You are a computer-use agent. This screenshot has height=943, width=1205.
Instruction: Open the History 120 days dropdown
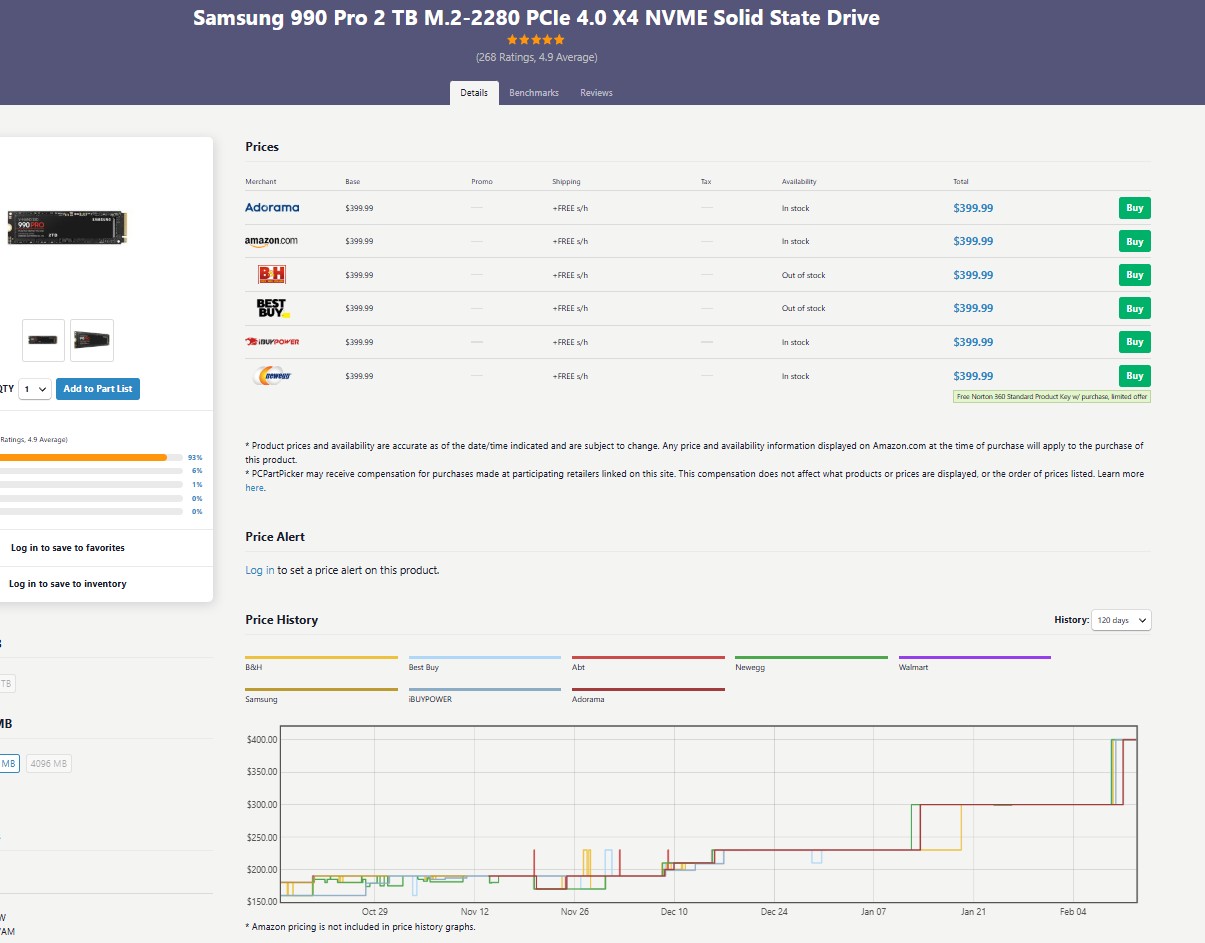point(1121,620)
